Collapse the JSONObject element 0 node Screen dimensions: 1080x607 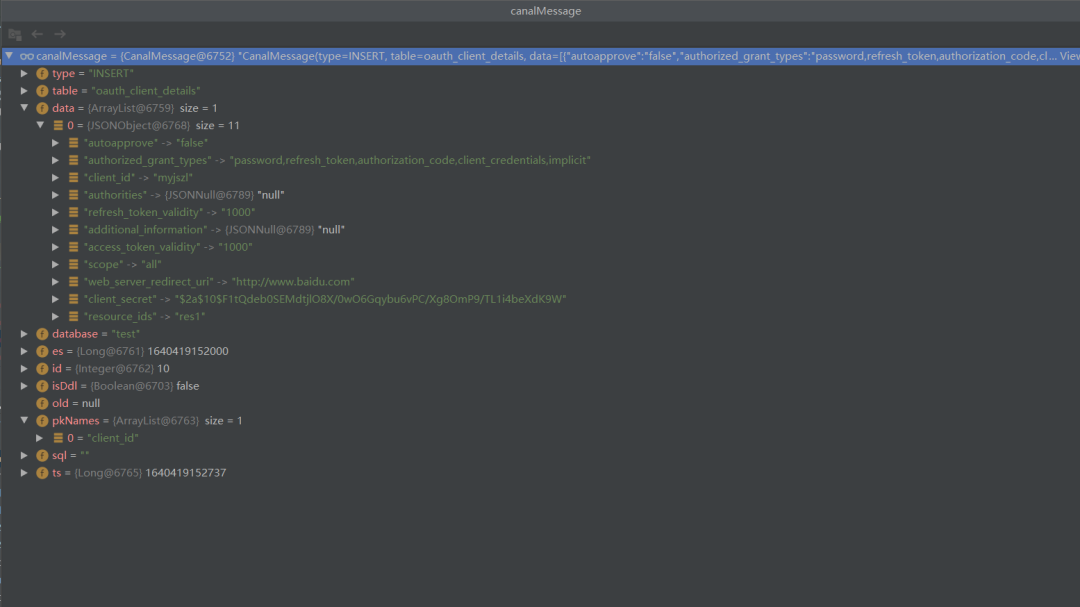pyautogui.click(x=40, y=125)
